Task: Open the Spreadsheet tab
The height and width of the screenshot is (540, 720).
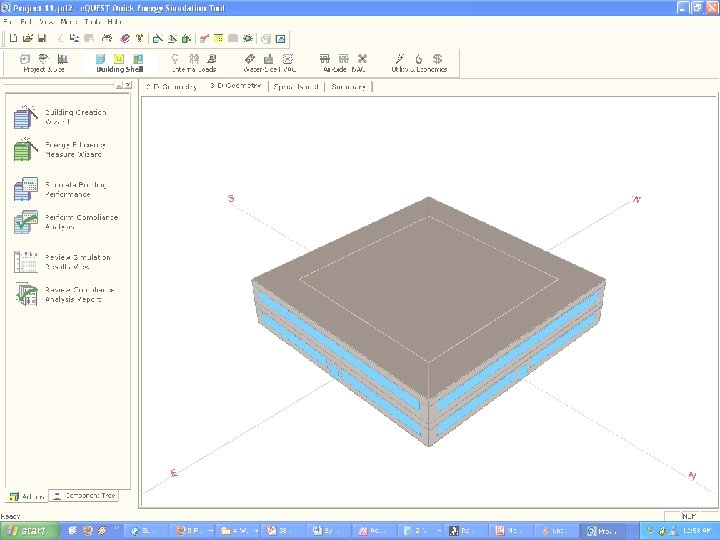Action: [x=294, y=87]
